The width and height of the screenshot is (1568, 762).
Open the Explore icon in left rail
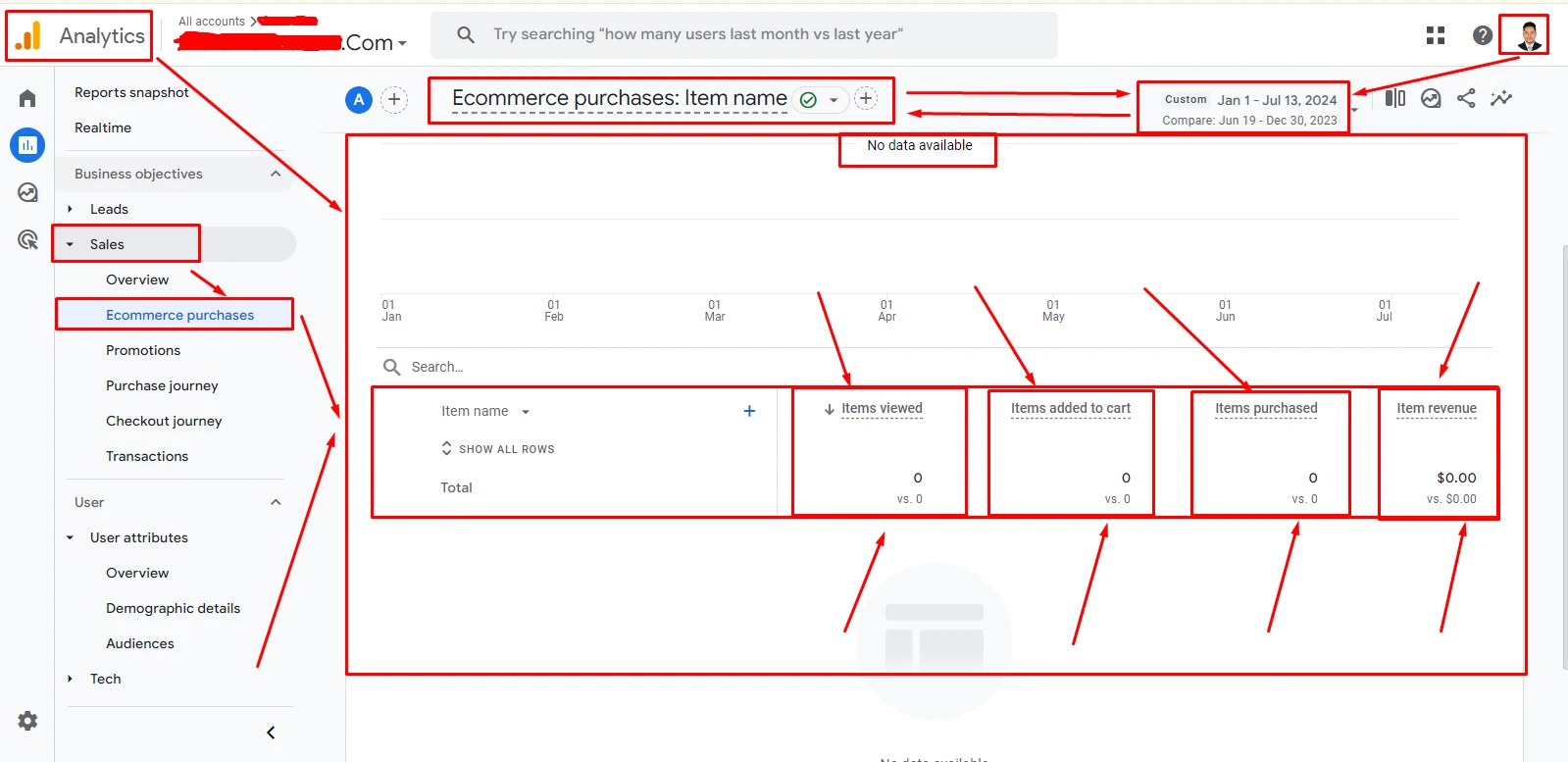(x=27, y=192)
